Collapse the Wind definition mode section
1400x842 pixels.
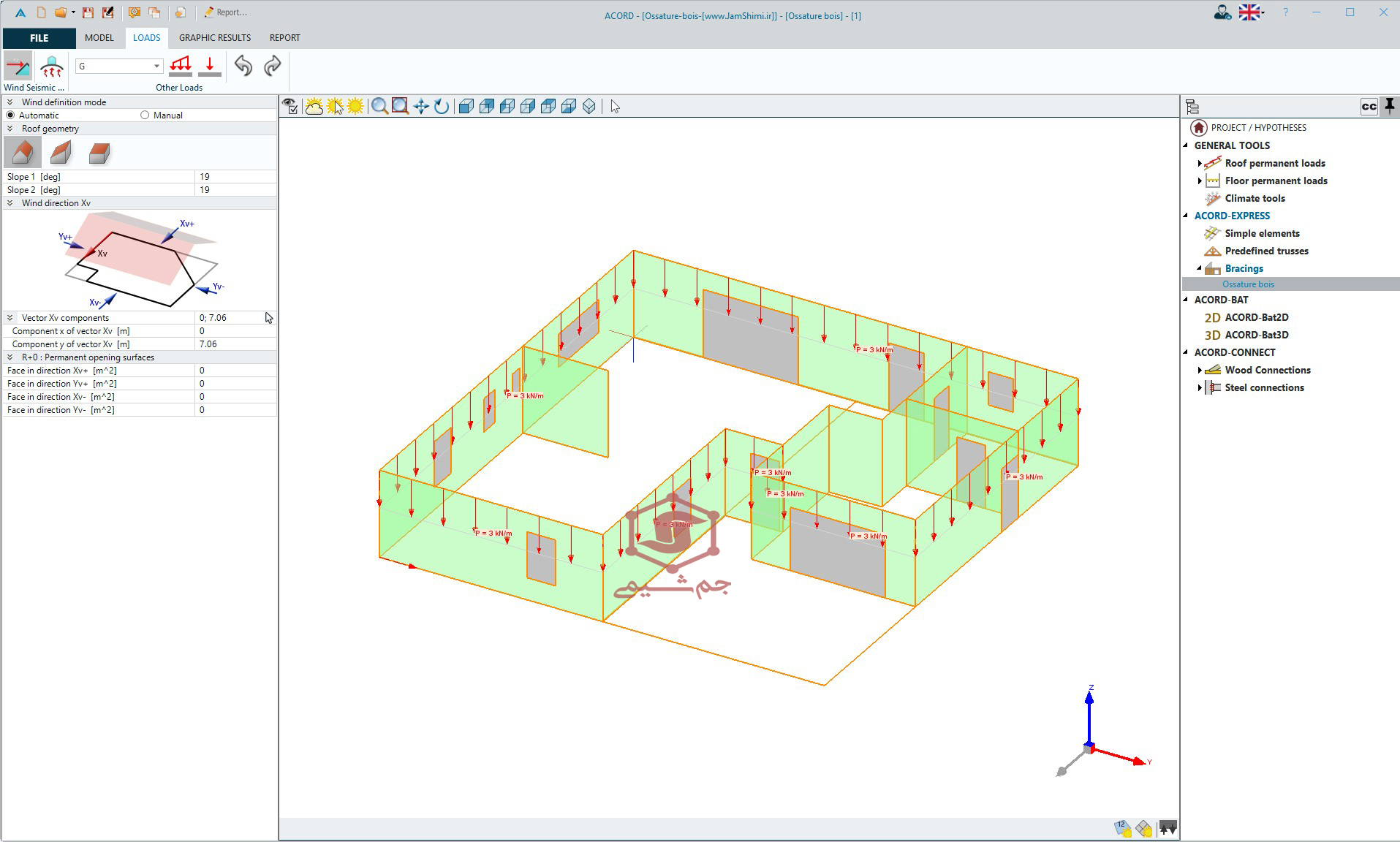10,102
